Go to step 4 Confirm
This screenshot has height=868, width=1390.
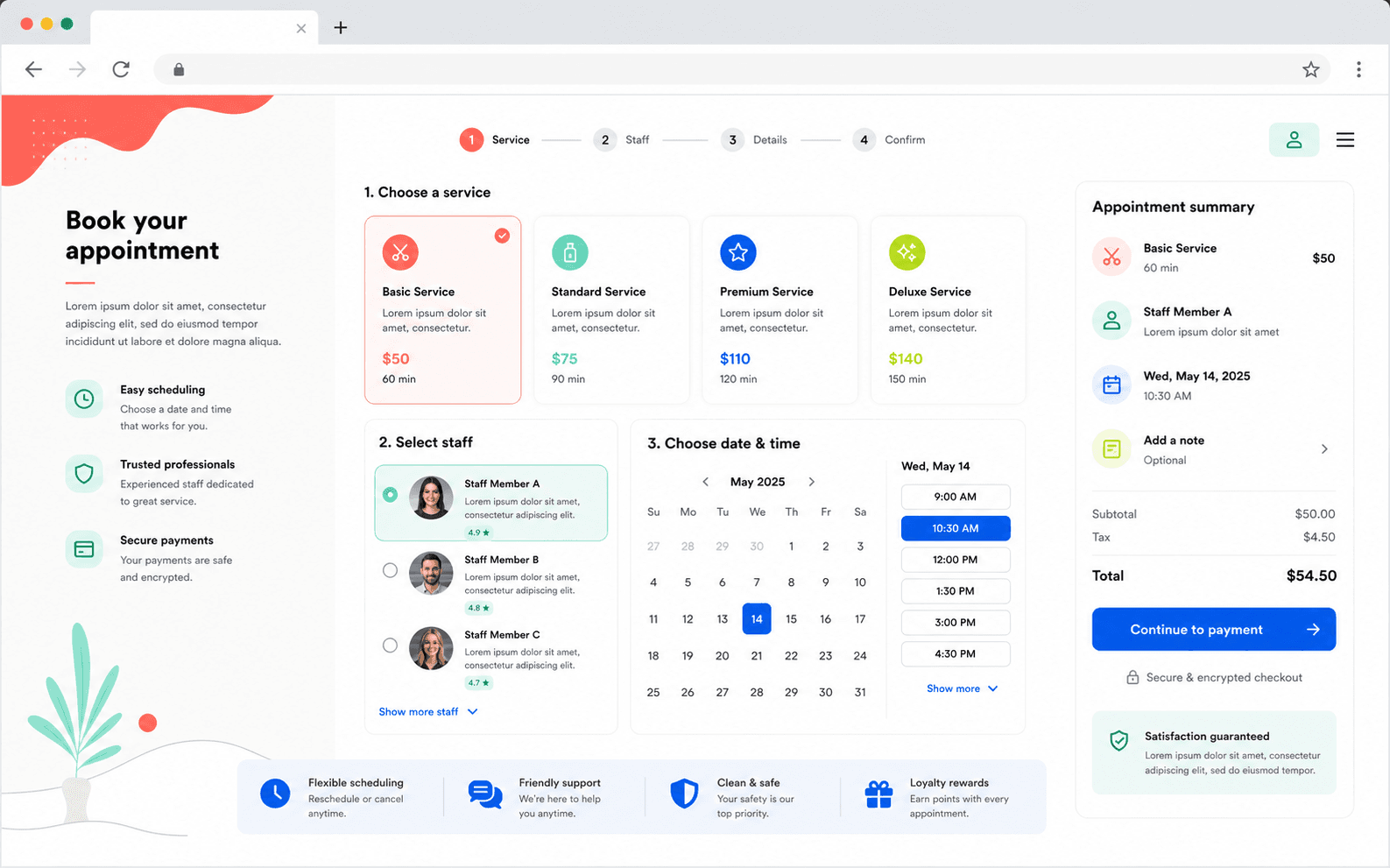coord(889,140)
